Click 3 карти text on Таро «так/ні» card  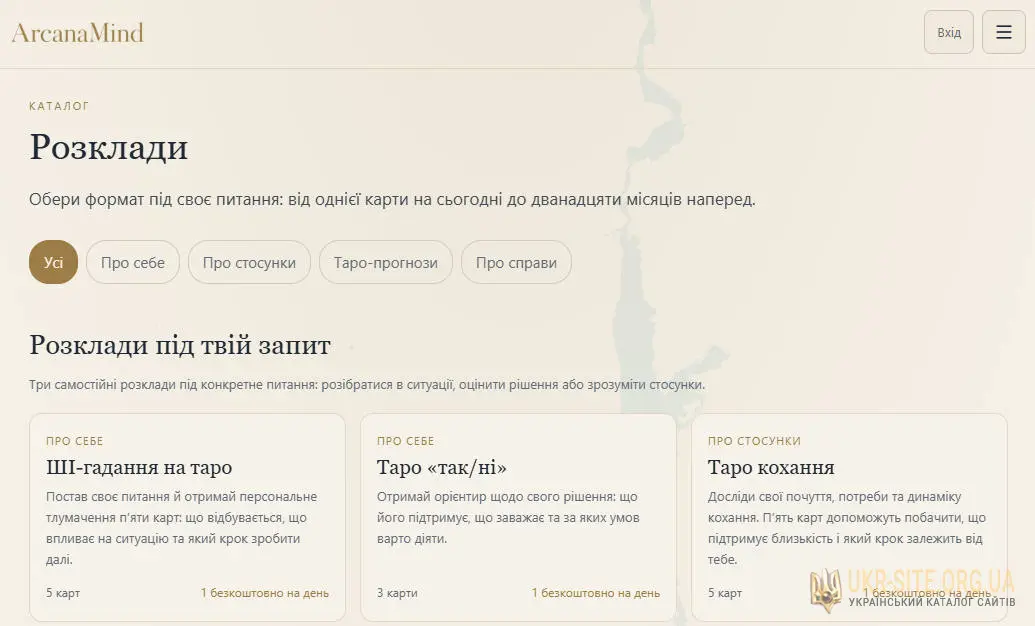397,593
